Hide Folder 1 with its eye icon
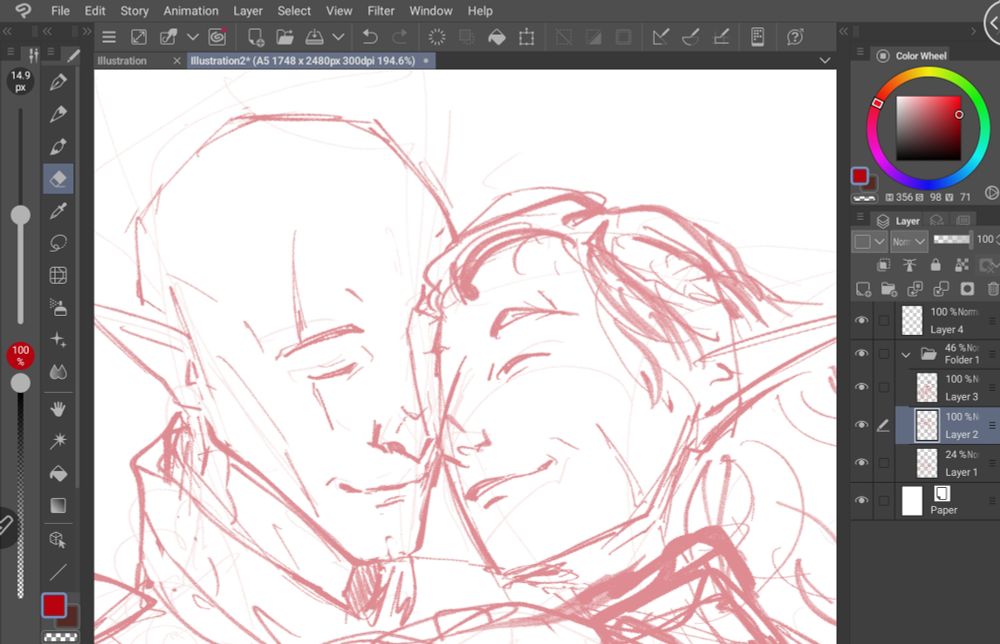The height and width of the screenshot is (644, 1000). 862,353
